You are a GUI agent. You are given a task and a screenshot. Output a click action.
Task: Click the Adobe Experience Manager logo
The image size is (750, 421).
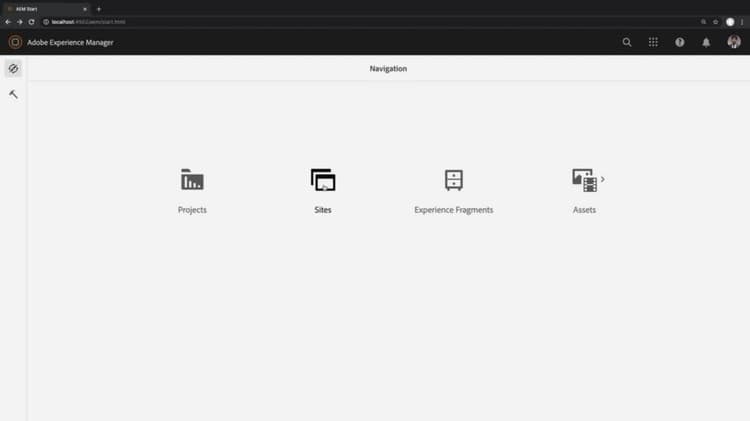point(15,42)
